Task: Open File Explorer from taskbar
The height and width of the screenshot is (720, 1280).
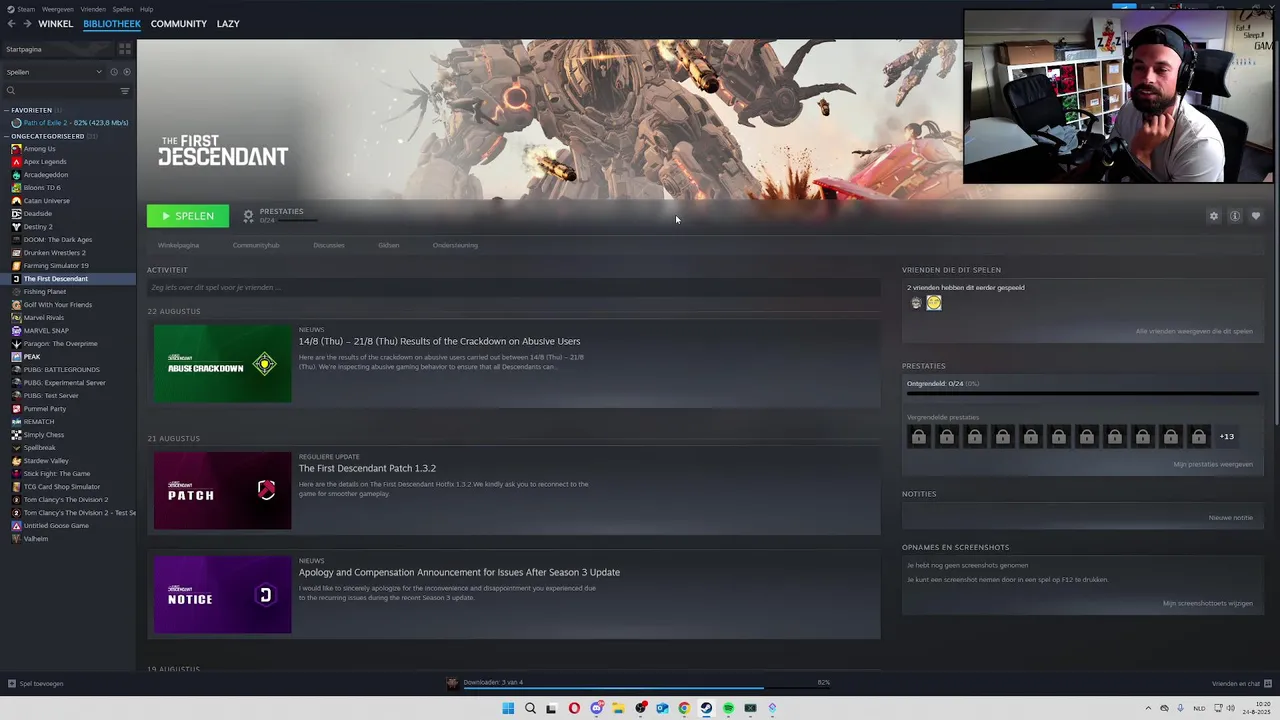Action: (618, 708)
